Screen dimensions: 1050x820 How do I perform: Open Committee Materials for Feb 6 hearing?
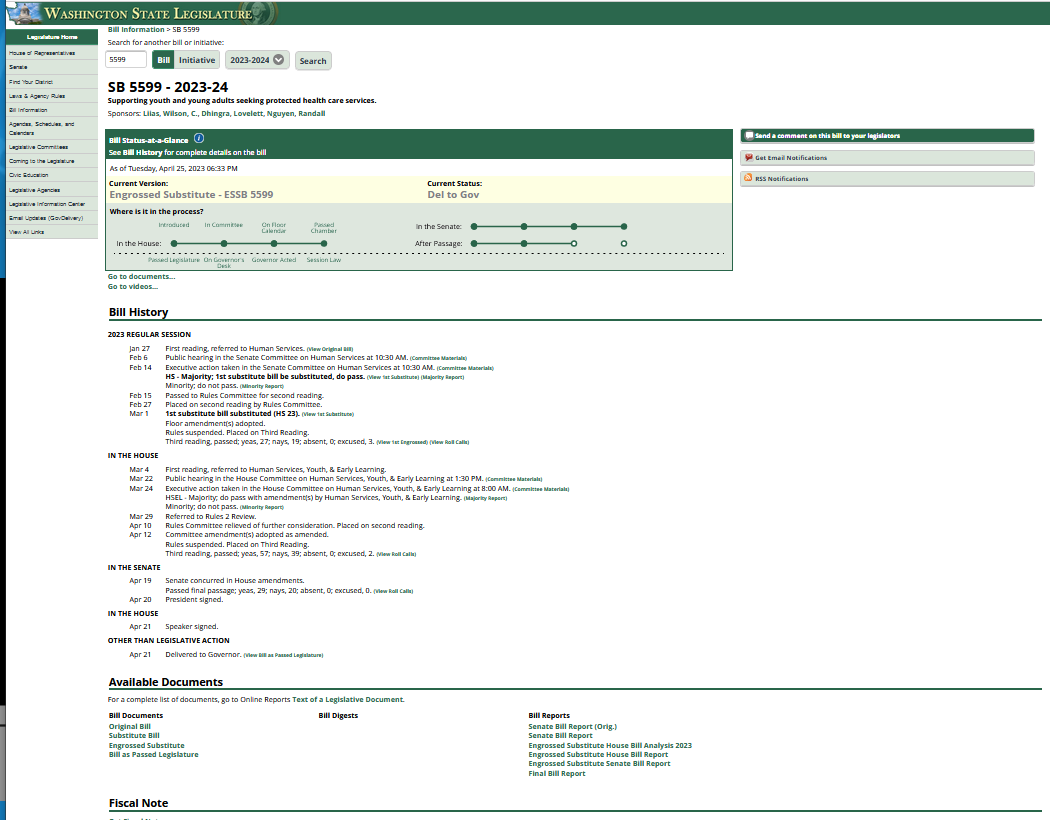click(439, 358)
